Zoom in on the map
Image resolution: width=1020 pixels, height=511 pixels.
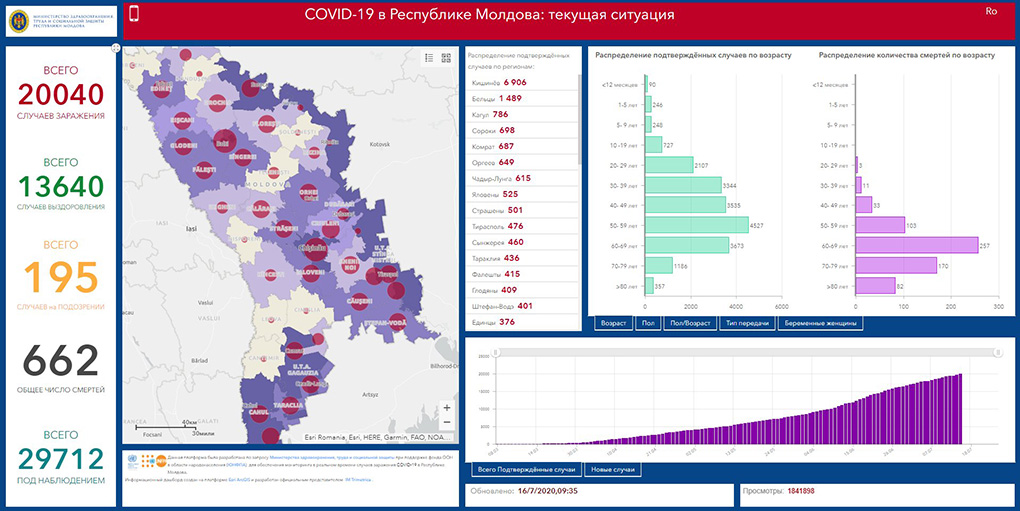(446, 407)
